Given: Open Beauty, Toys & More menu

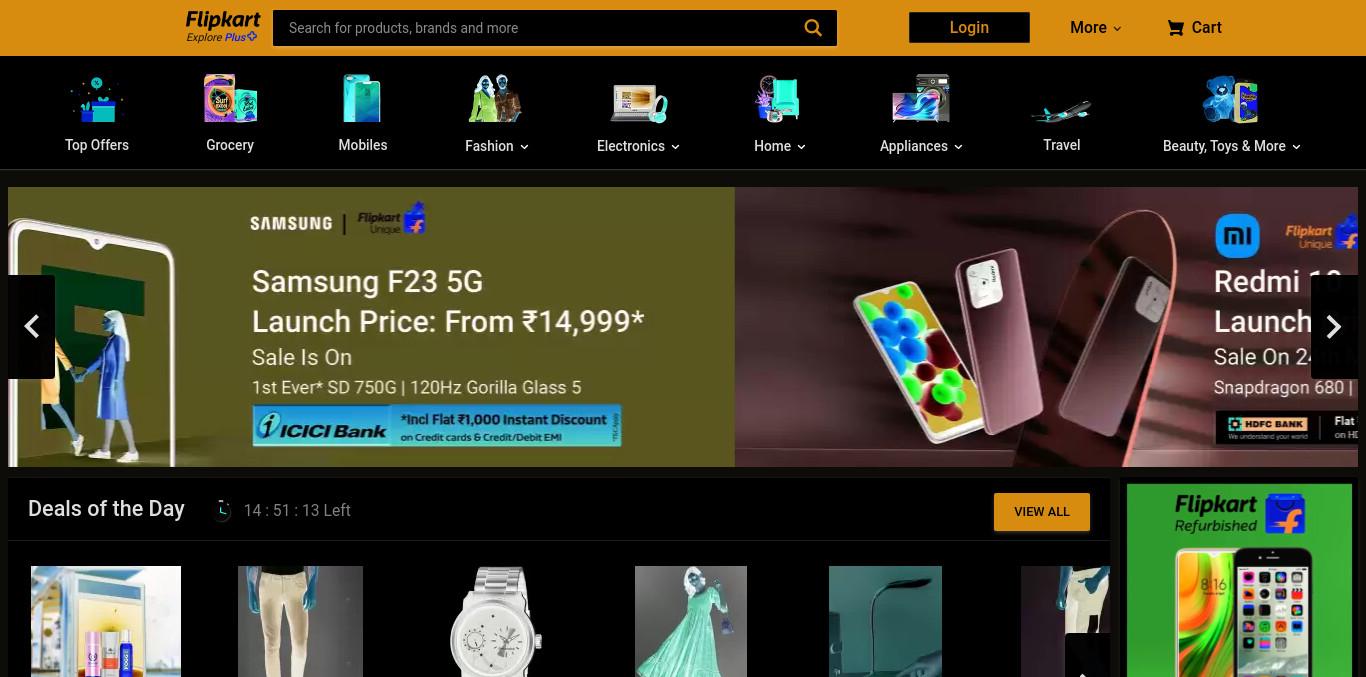Looking at the screenshot, I should pos(1232,146).
